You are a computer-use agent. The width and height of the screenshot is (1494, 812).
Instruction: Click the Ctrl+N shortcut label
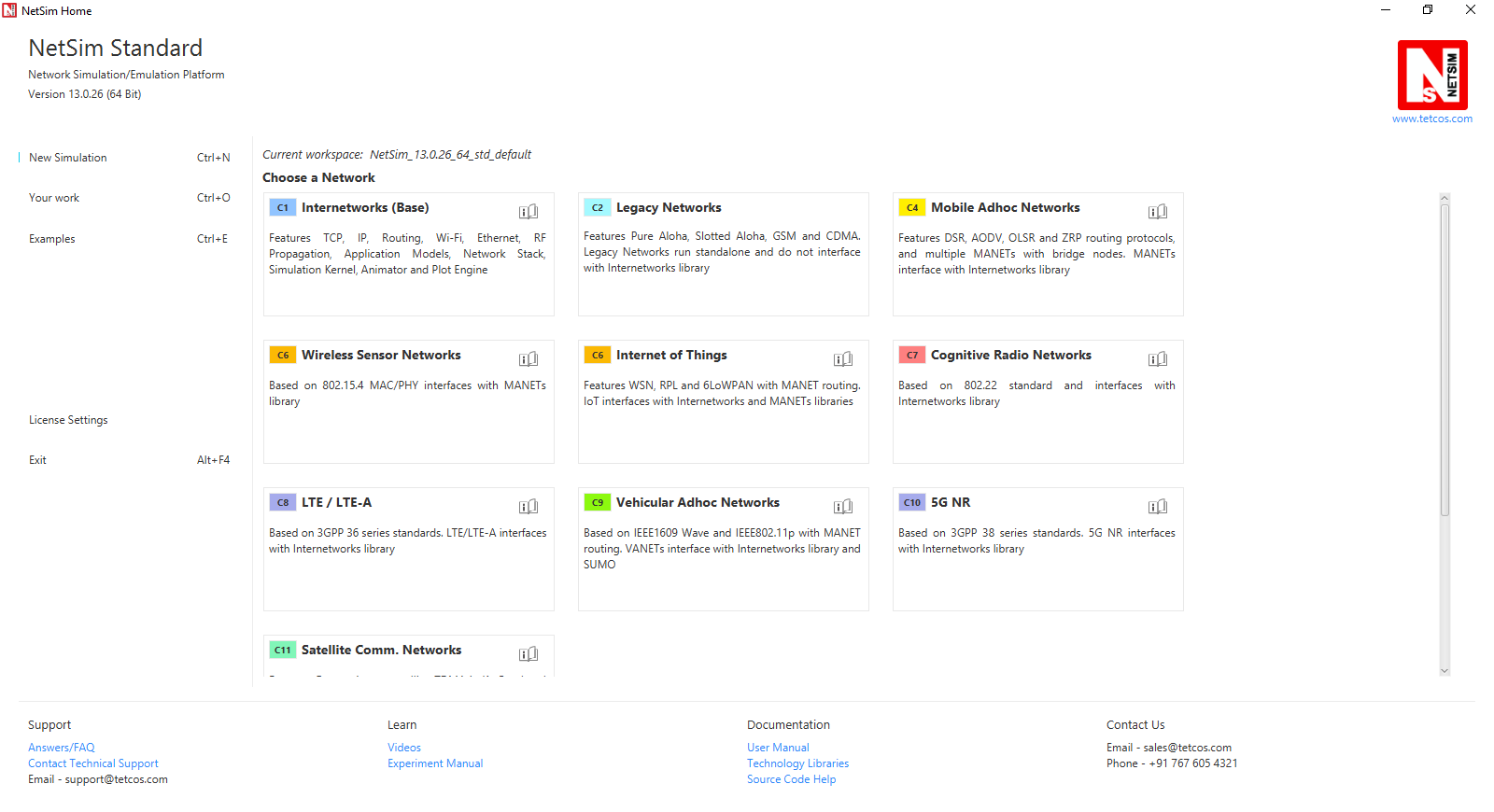[213, 158]
